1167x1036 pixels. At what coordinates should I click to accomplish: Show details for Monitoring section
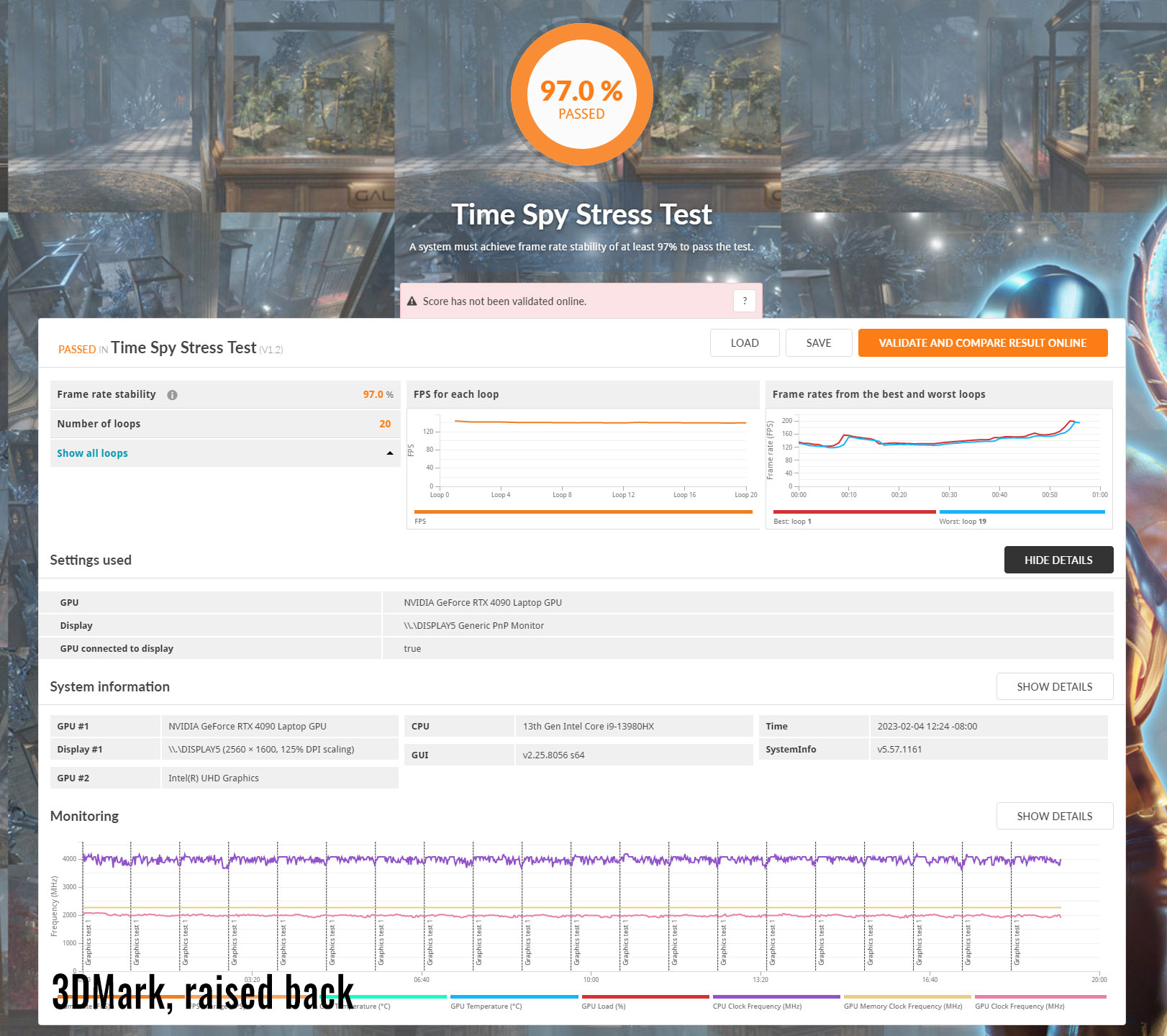click(x=1055, y=816)
